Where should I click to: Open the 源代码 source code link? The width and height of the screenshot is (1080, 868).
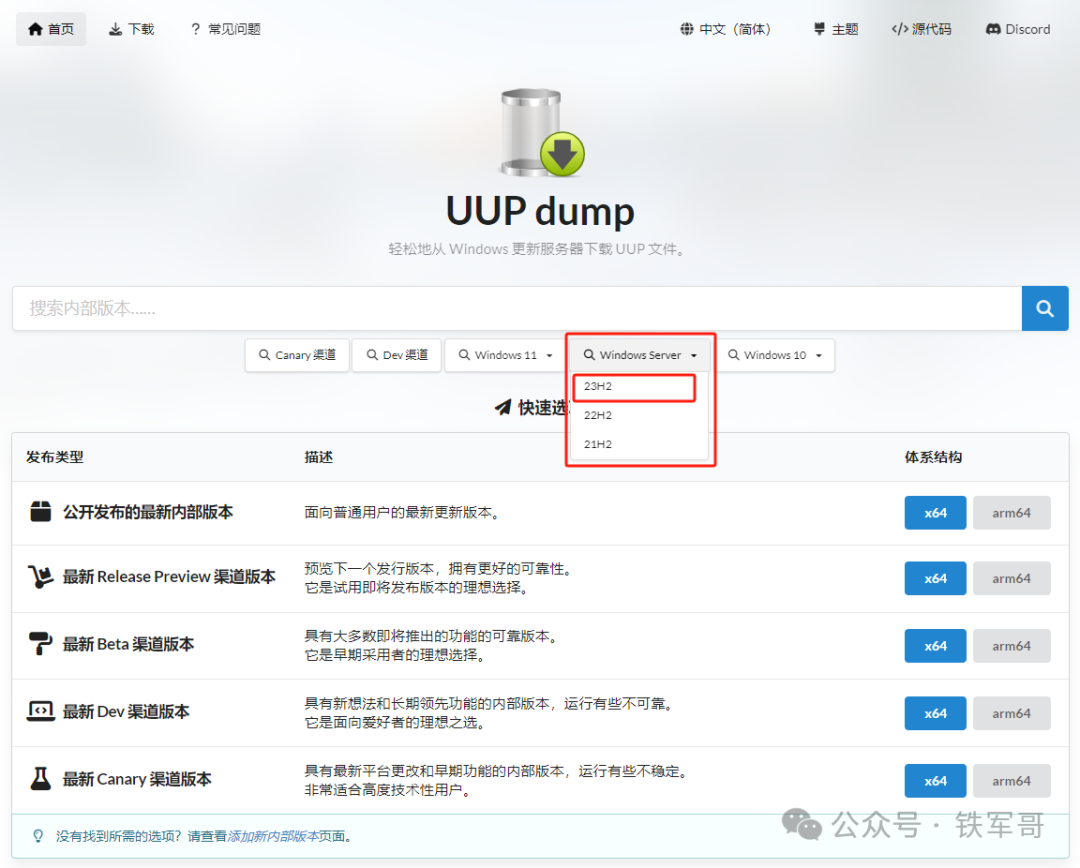pyautogui.click(x=922, y=29)
